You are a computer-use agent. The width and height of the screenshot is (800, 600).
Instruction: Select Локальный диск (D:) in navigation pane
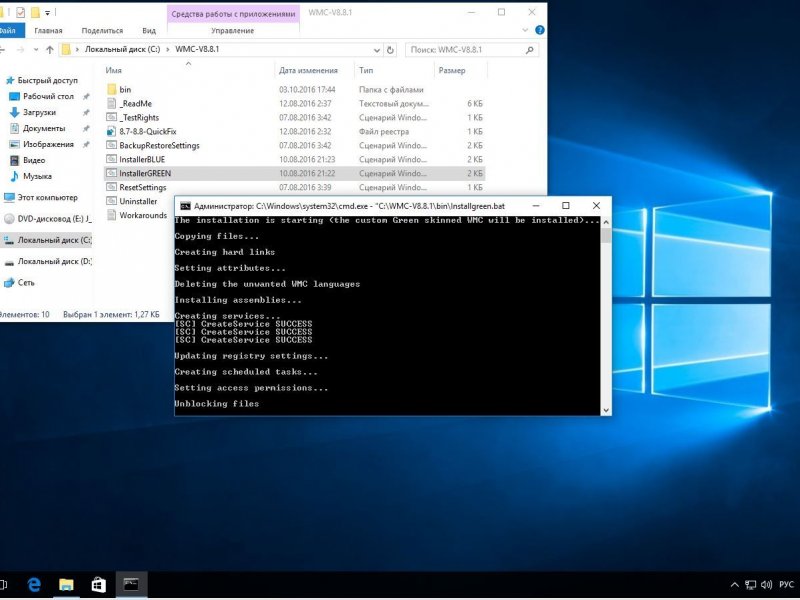click(54, 261)
